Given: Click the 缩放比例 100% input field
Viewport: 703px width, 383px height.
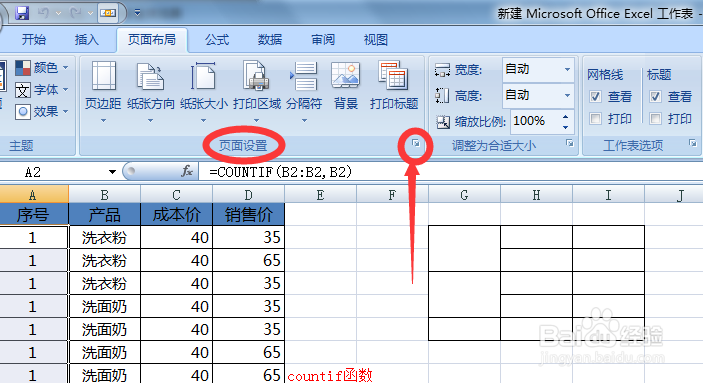Looking at the screenshot, I should 534,121.
